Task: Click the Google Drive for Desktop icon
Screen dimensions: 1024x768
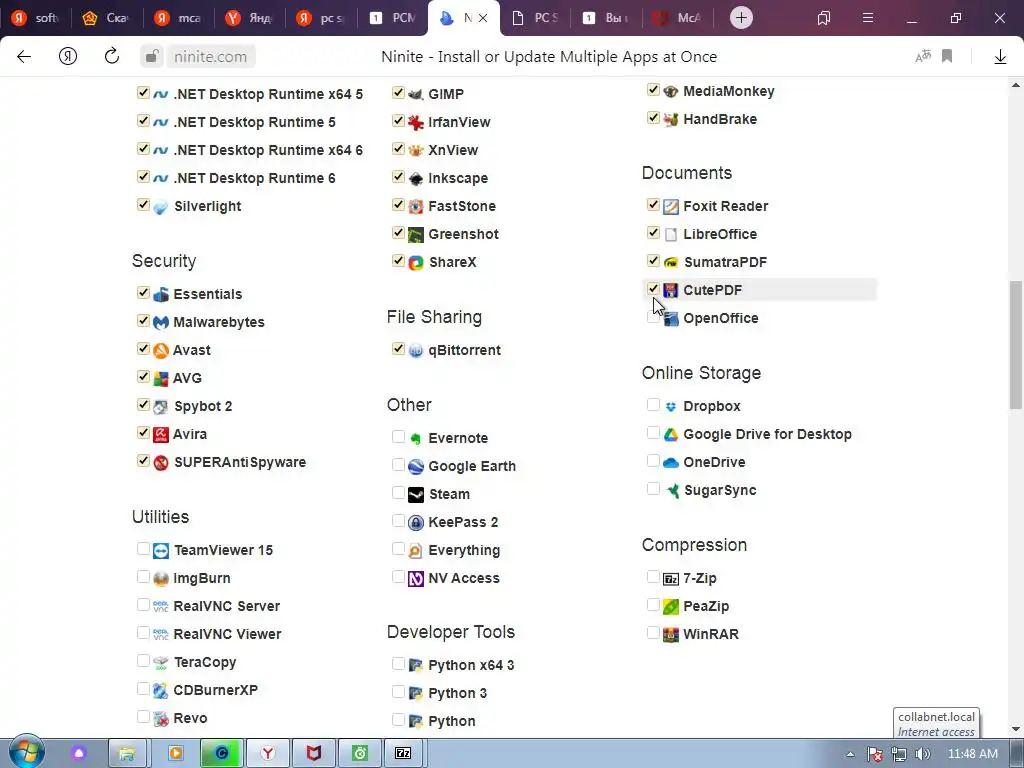Action: coord(671,434)
